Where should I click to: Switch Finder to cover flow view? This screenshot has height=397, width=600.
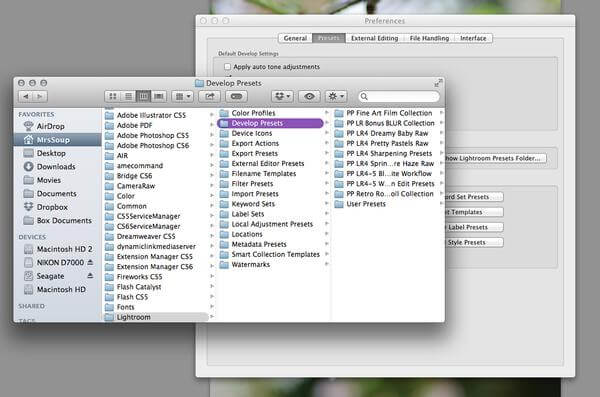[159, 96]
